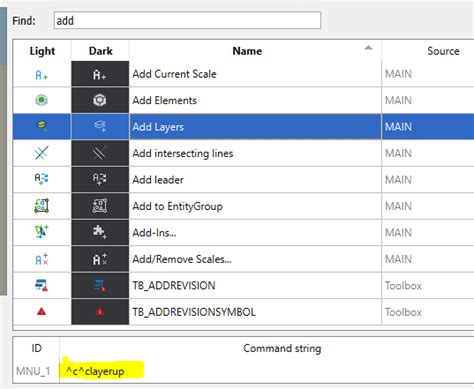Click the Dark column header
The width and height of the screenshot is (474, 389).
(100, 51)
